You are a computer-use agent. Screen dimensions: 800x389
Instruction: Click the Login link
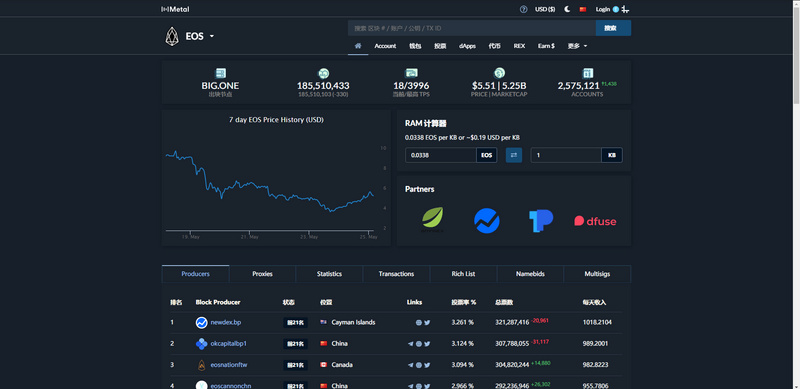point(603,9)
